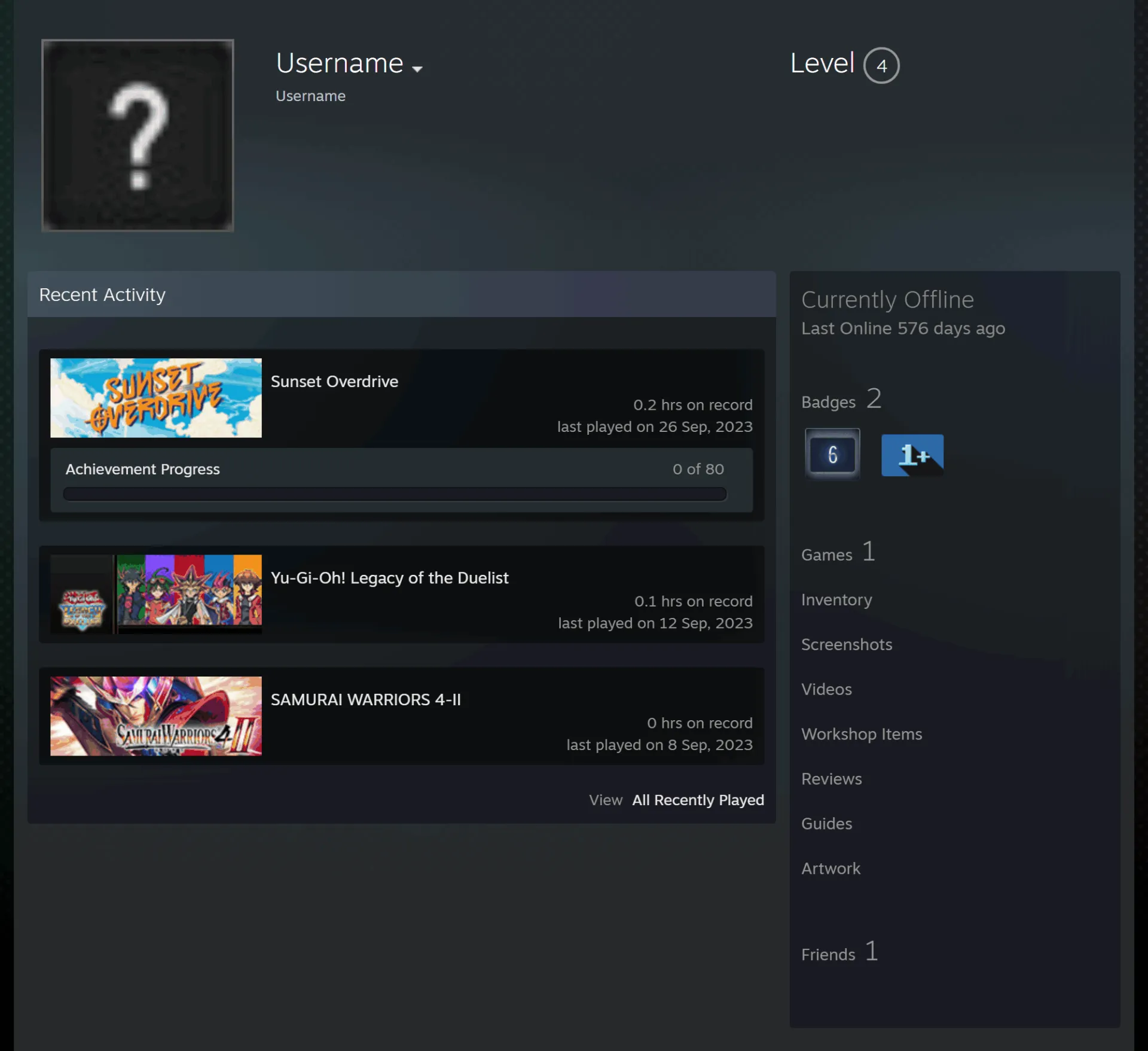Click 'last played on 12 Sep, 2023'

click(655, 623)
